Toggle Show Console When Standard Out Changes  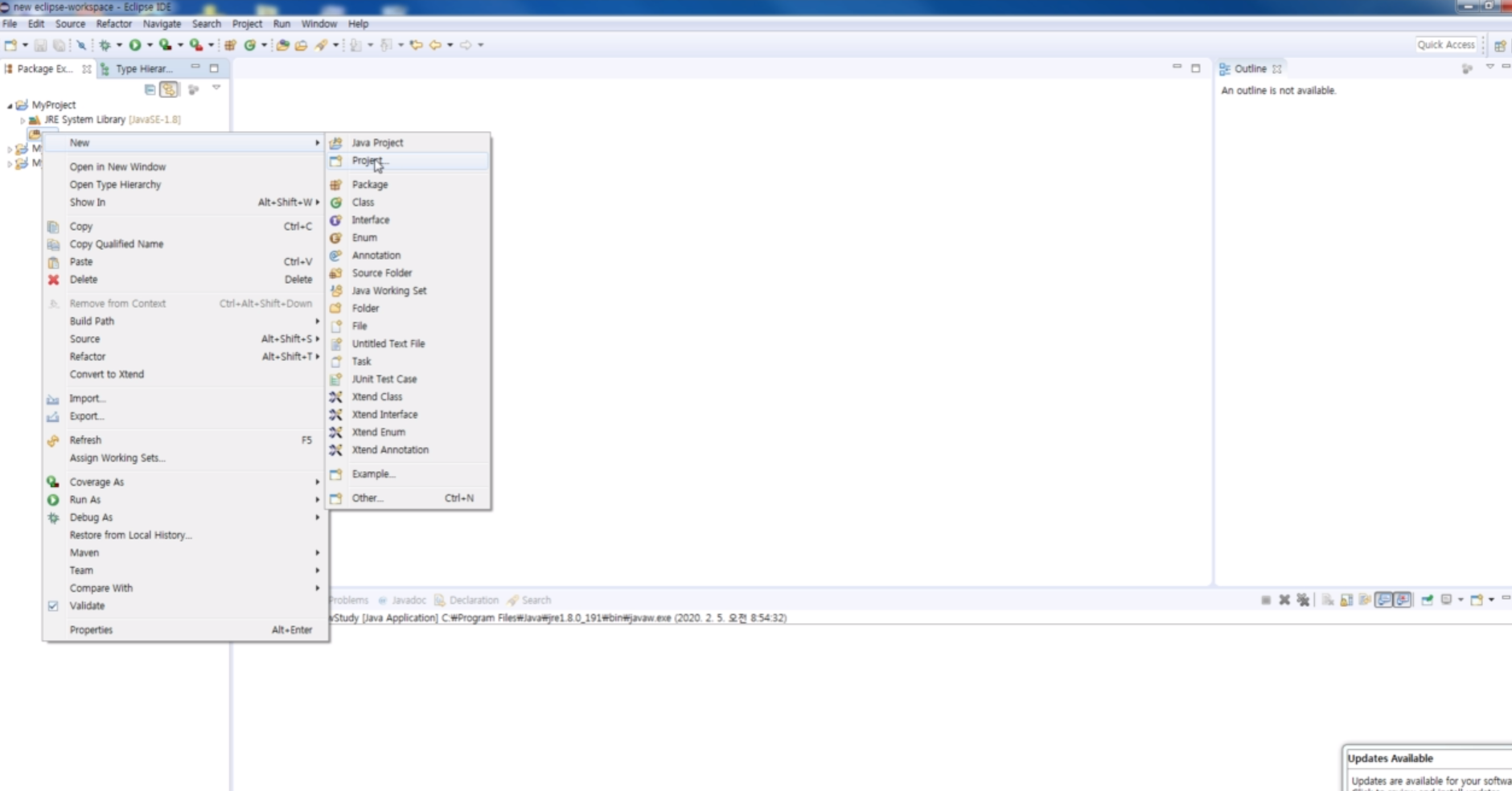1383,600
